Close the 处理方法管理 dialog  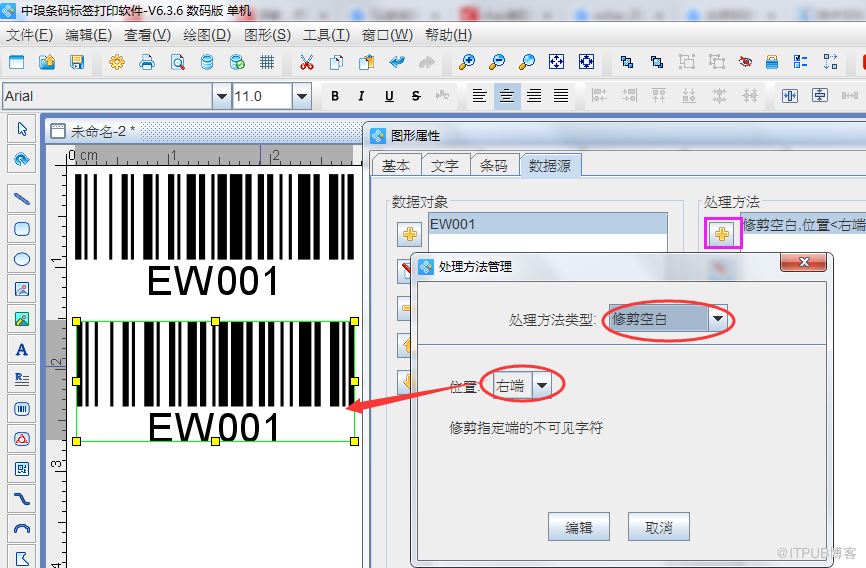click(x=804, y=262)
